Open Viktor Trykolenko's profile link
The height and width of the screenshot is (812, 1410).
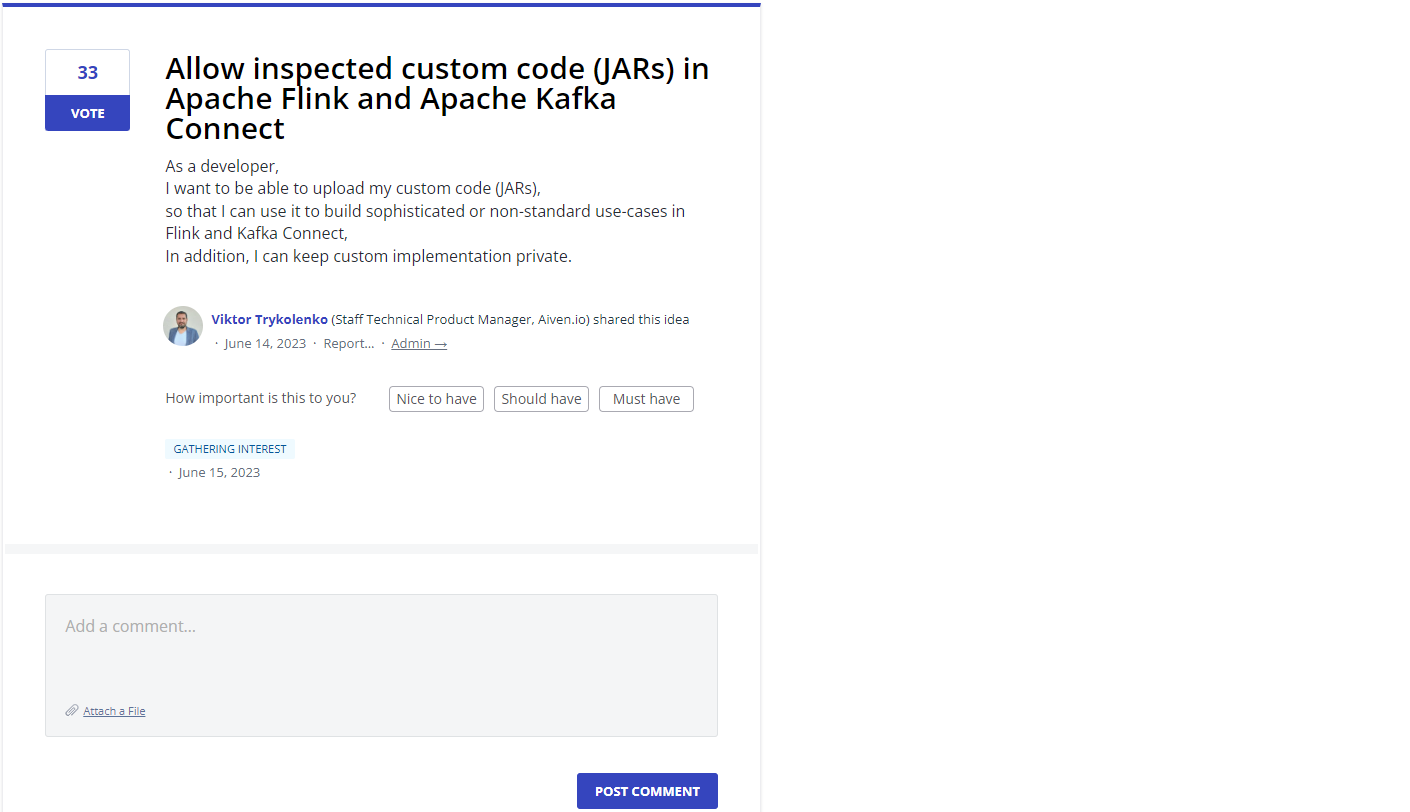click(269, 320)
